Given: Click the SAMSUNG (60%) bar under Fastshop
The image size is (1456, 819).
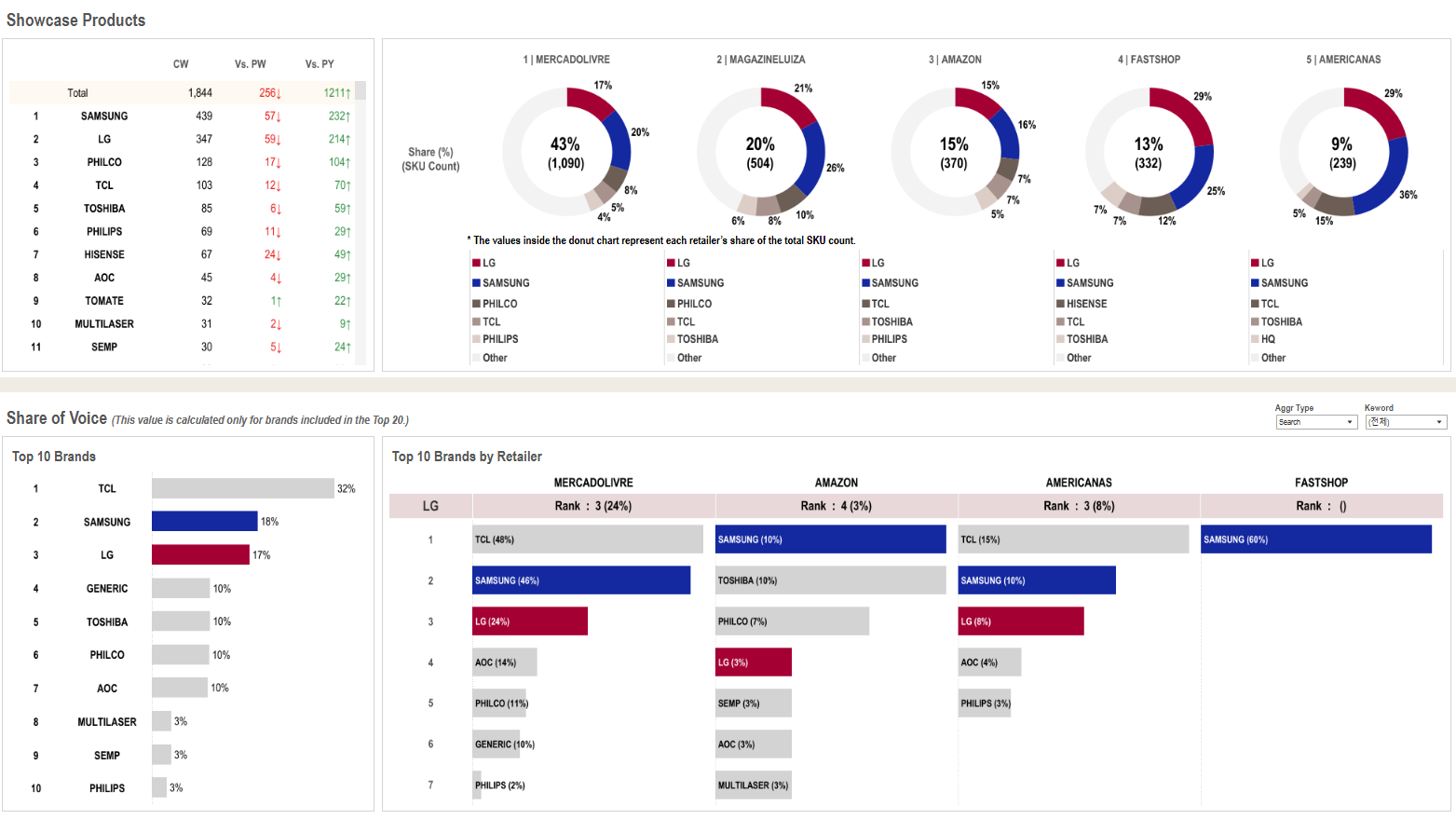Looking at the screenshot, I should click(x=1315, y=539).
